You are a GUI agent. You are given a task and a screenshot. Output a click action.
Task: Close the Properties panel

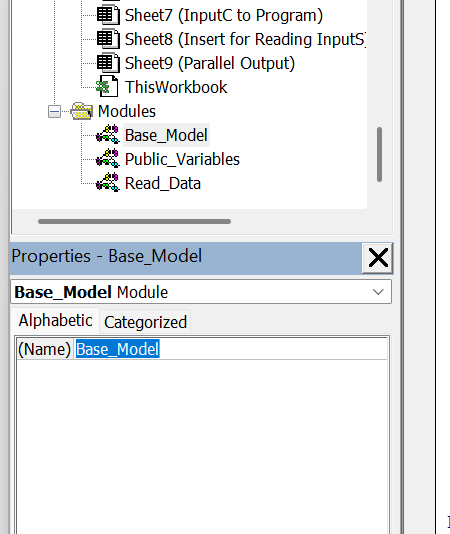point(378,258)
